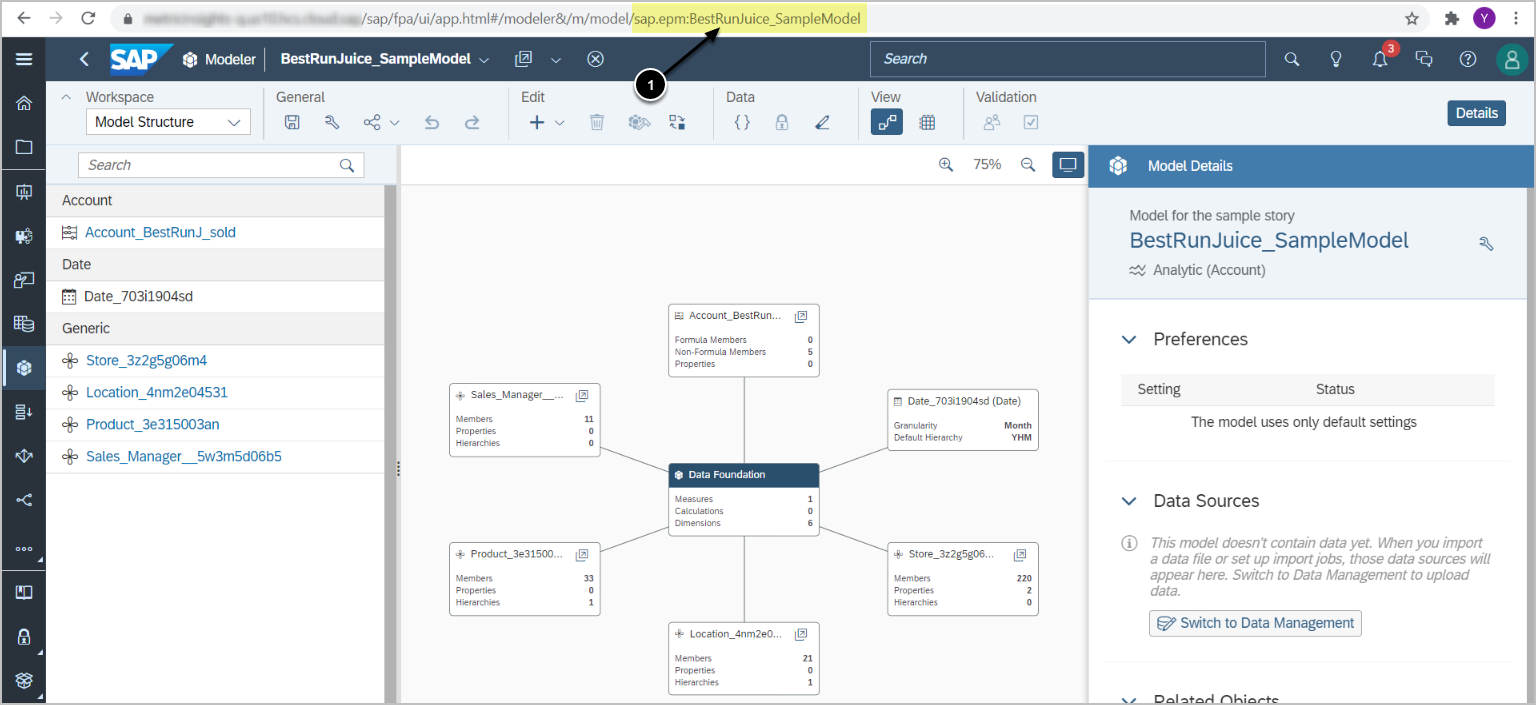Click the back arrow beside SAP logo
Image resolution: width=1536 pixels, height=705 pixels.
pyautogui.click(x=85, y=60)
